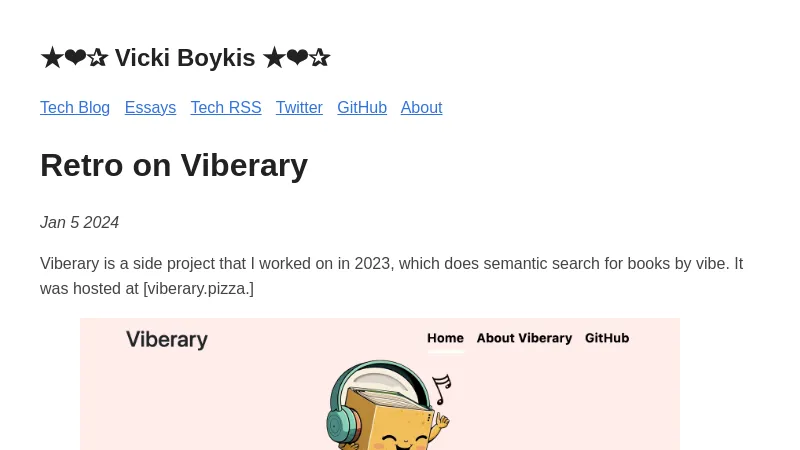Viewport: 800px width, 450px height.
Task: Click the outlined star before Vicki Boykis
Action: click(x=98, y=58)
